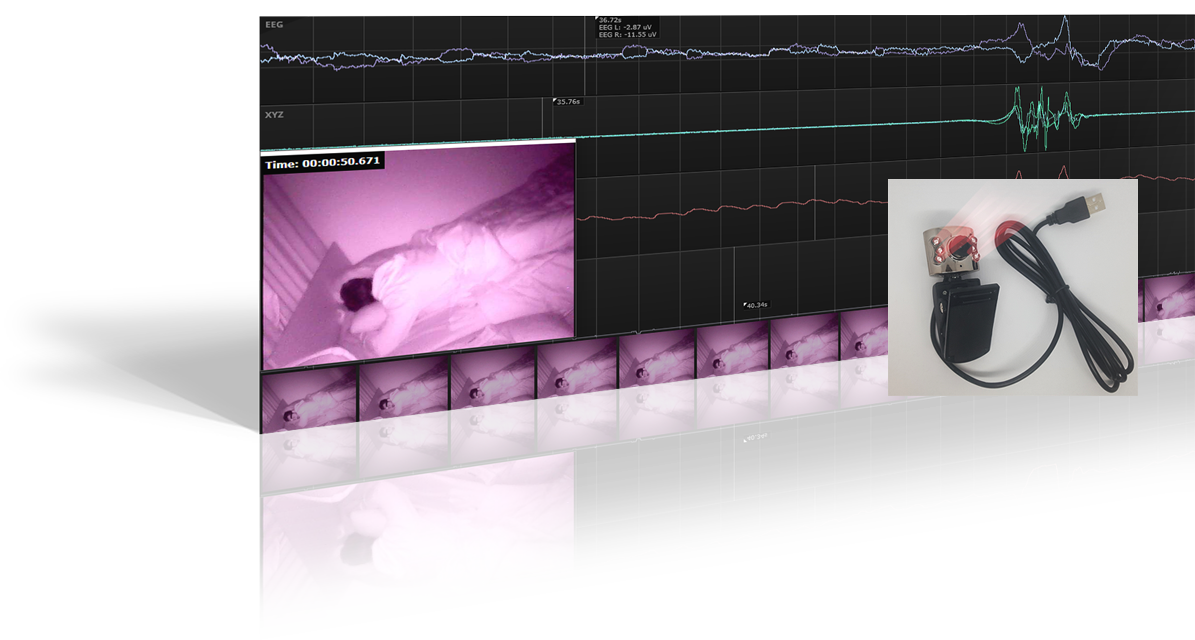Click the XYZ channel label
This screenshot has width=1195, height=640.
pos(273,115)
